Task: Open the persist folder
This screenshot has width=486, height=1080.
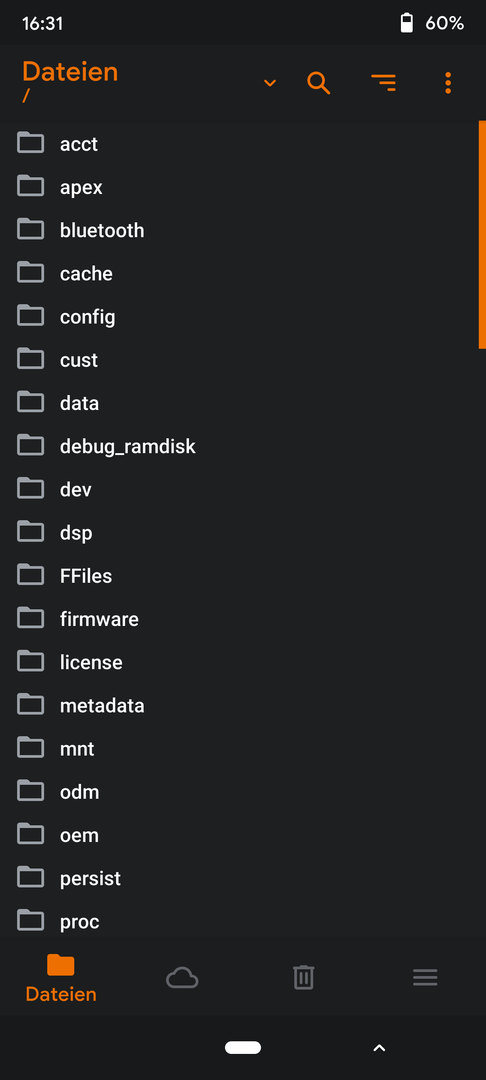Action: pos(243,878)
